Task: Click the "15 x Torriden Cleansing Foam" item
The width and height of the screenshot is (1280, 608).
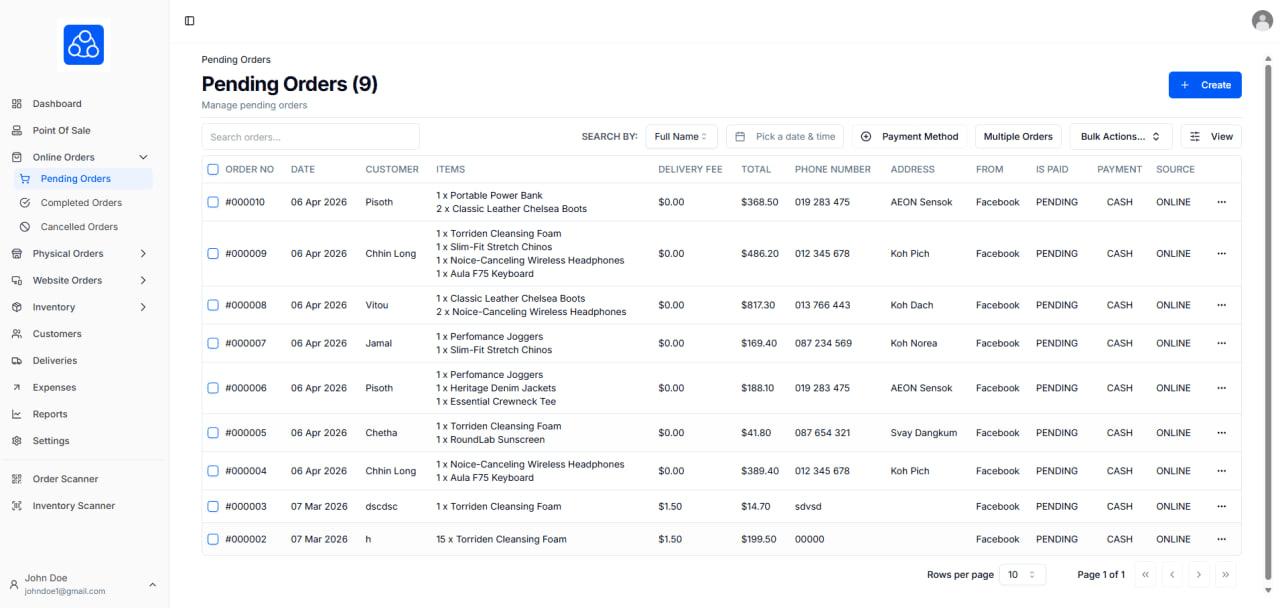Action: [x=501, y=539]
